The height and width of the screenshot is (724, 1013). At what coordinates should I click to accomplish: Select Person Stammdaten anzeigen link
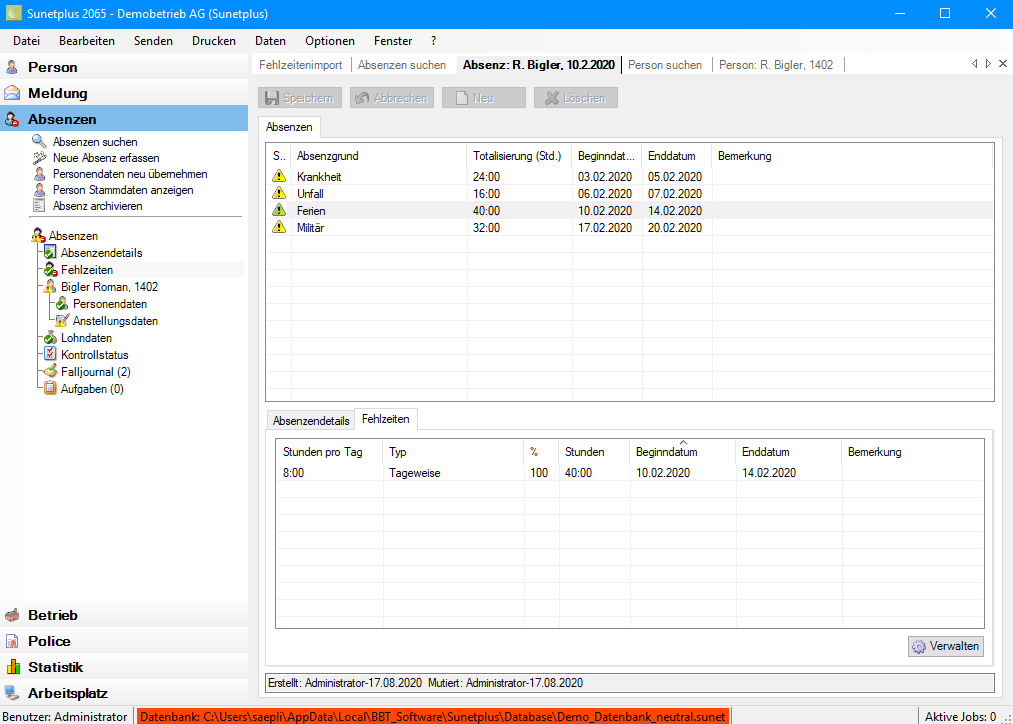point(123,190)
